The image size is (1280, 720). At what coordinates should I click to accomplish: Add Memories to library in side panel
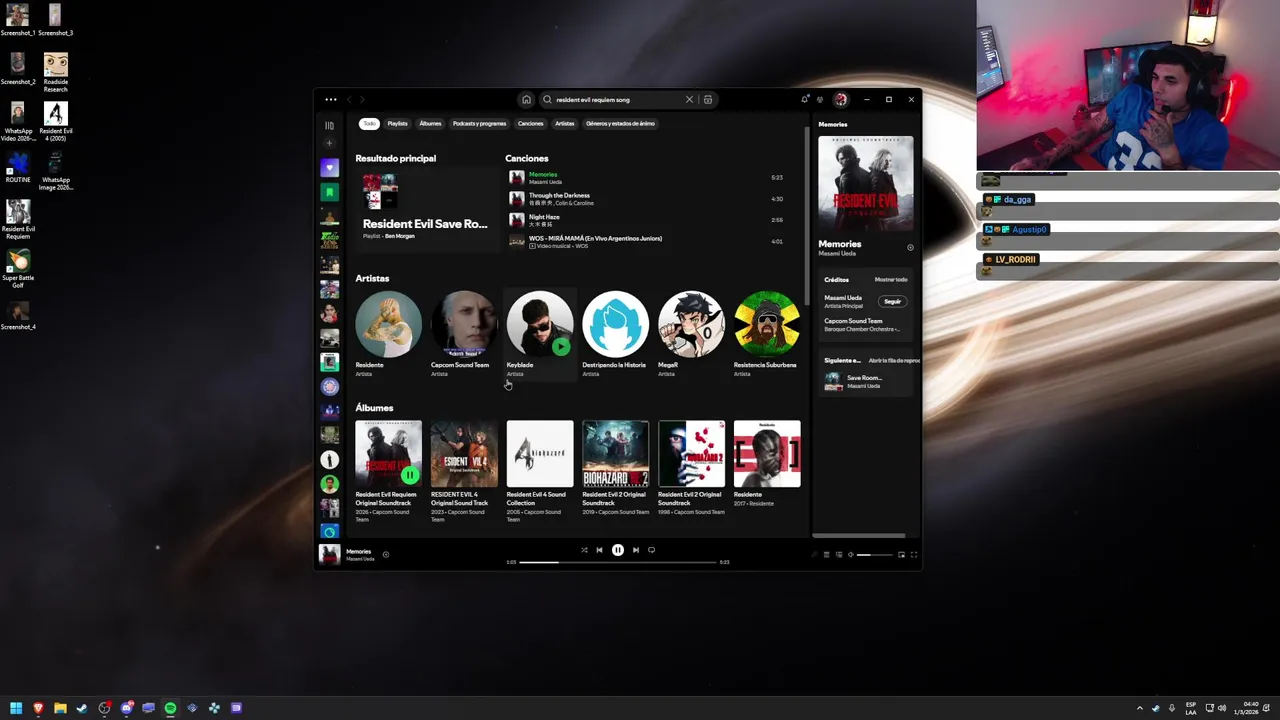coord(910,247)
